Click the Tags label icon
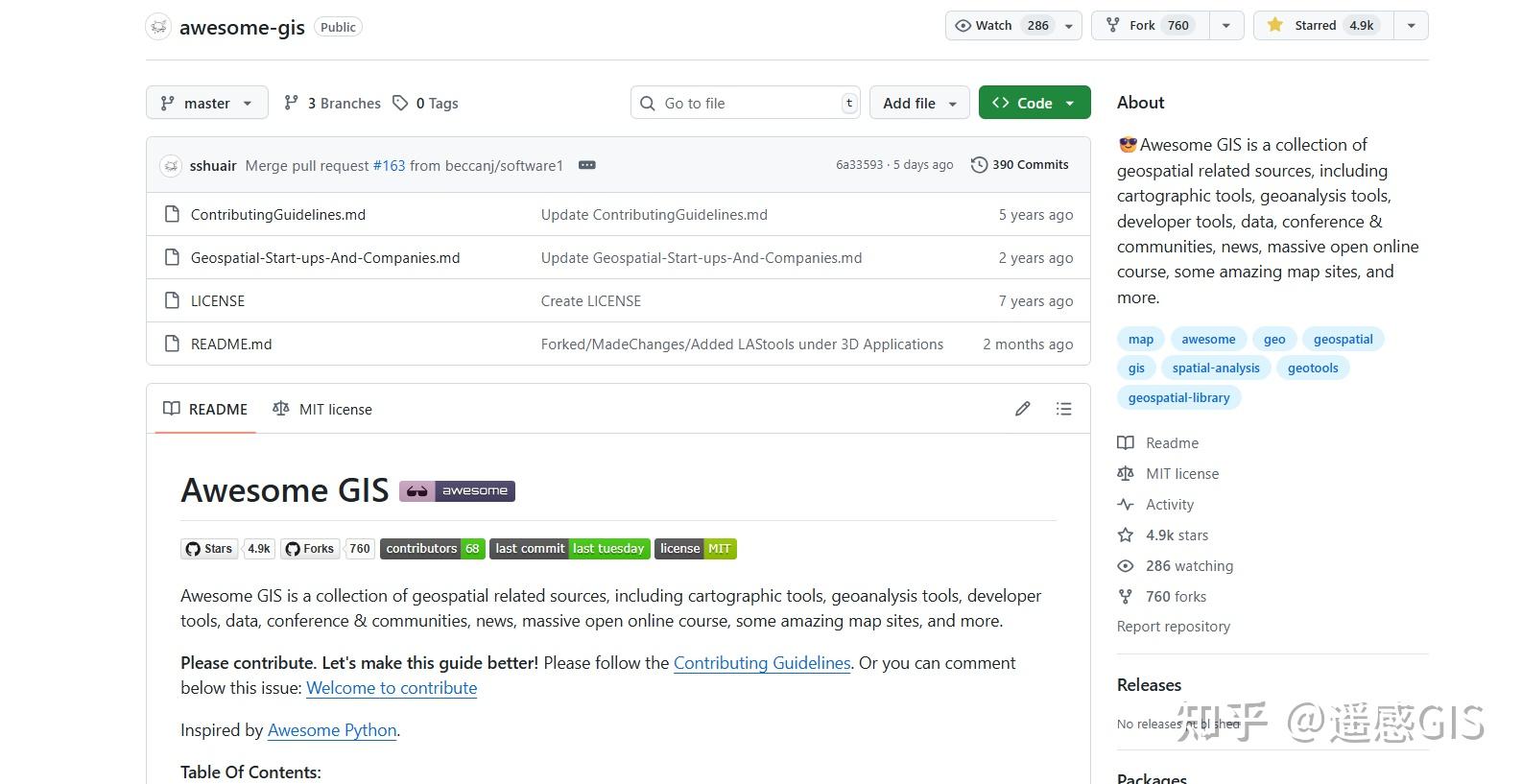Image resolution: width=1522 pixels, height=784 pixels. pos(401,104)
